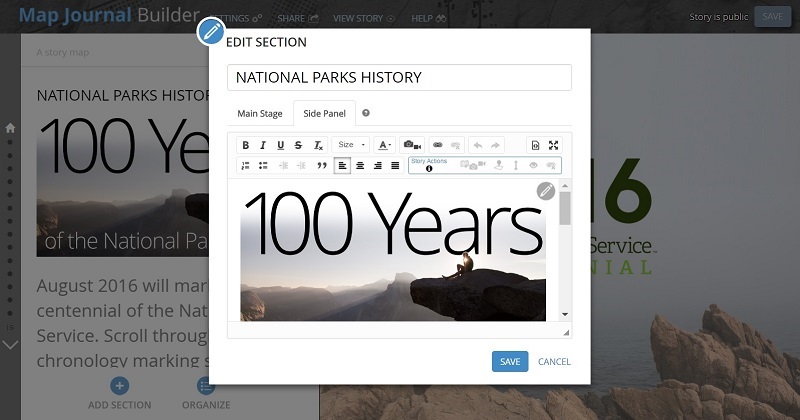Viewport: 800px width, 420px height.
Task: Click the Story Action locate address pin icon
Action: (x=498, y=165)
